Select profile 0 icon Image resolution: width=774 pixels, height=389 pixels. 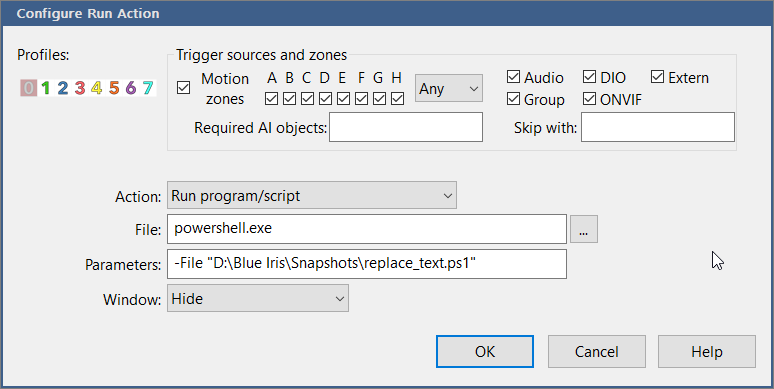29,88
